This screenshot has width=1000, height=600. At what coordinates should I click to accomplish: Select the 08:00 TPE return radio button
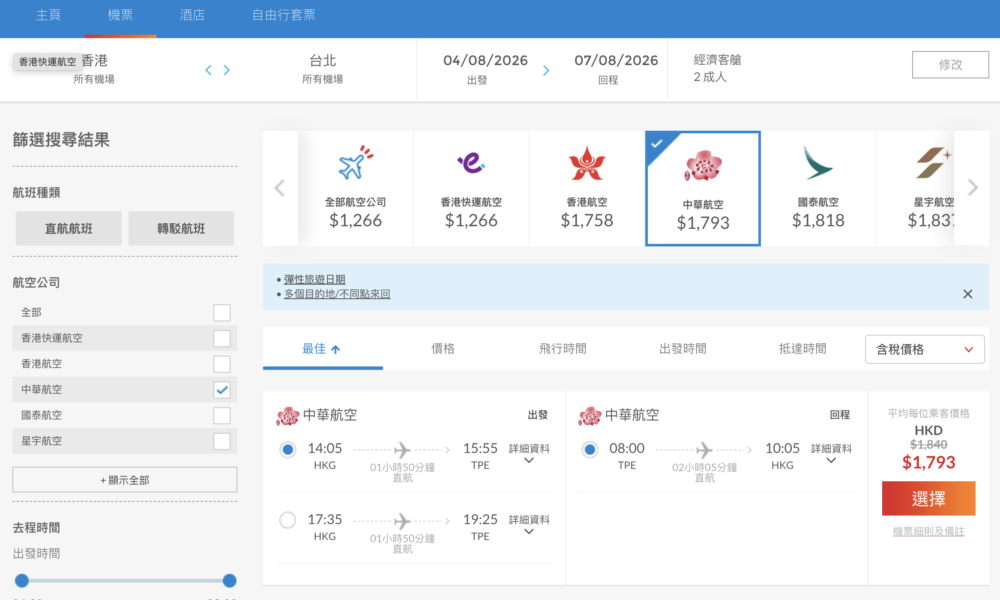point(589,450)
